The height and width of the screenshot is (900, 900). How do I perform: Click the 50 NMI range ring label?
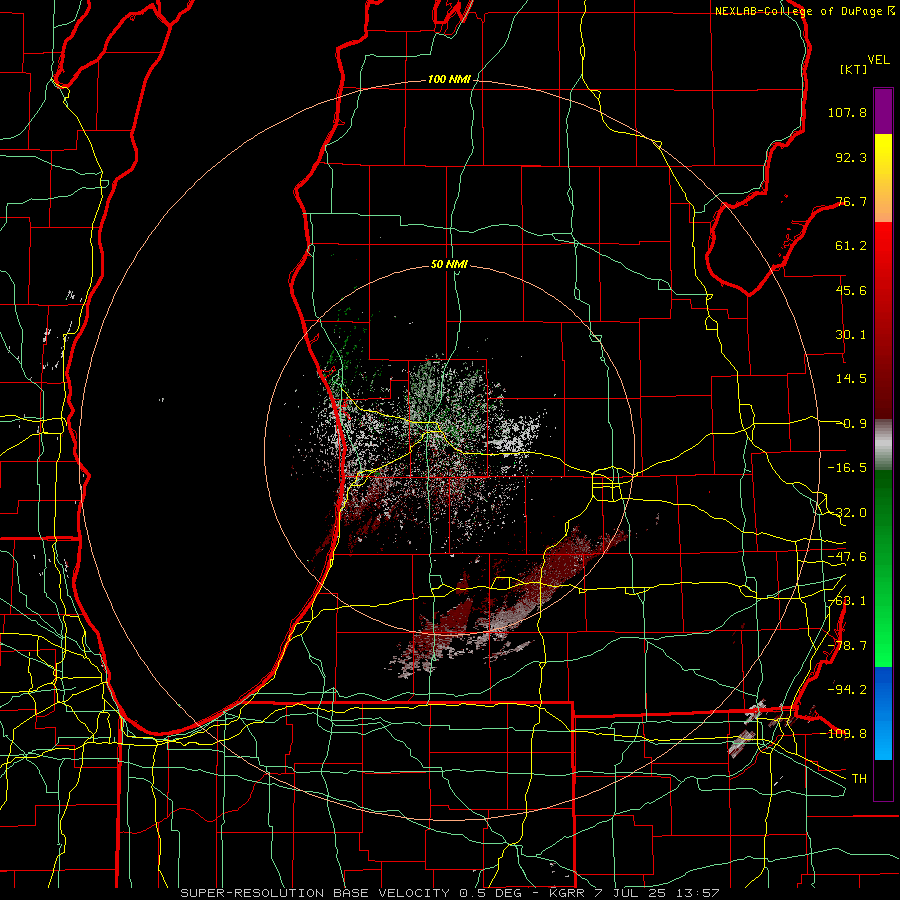pyautogui.click(x=449, y=264)
